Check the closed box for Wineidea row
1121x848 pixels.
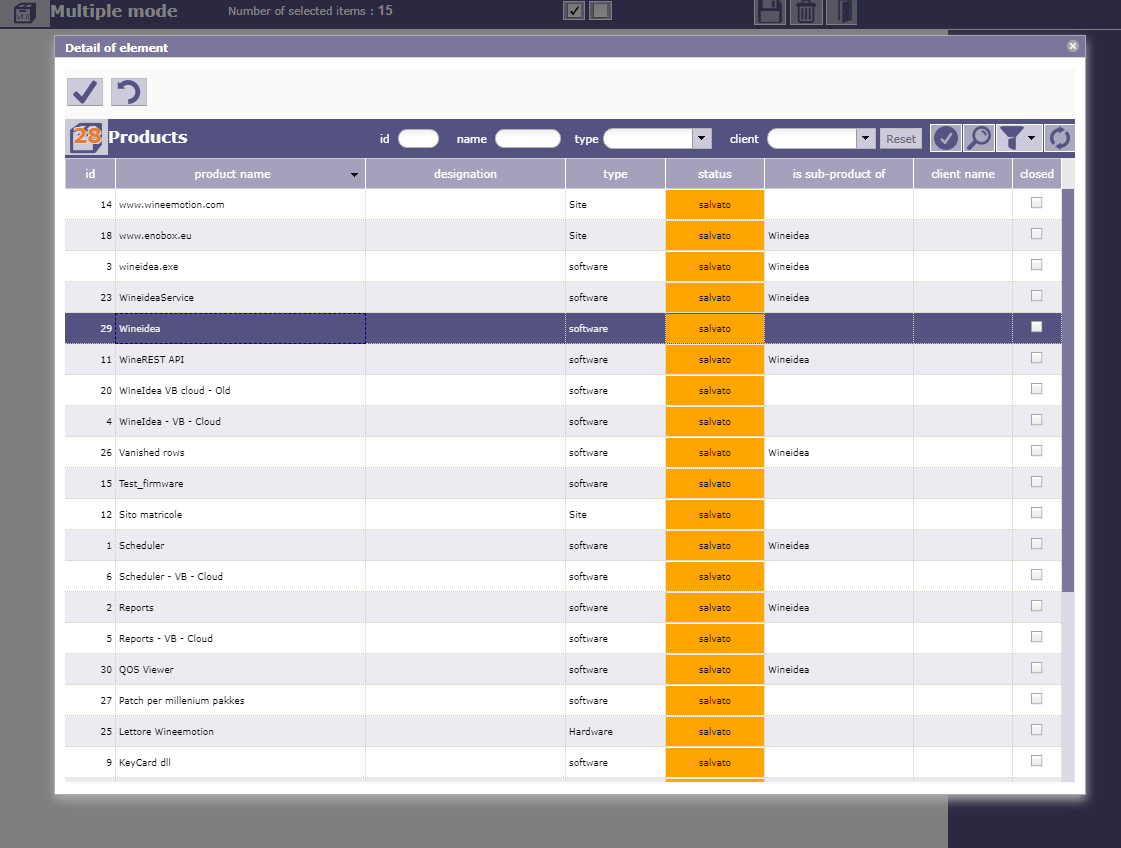1036,327
